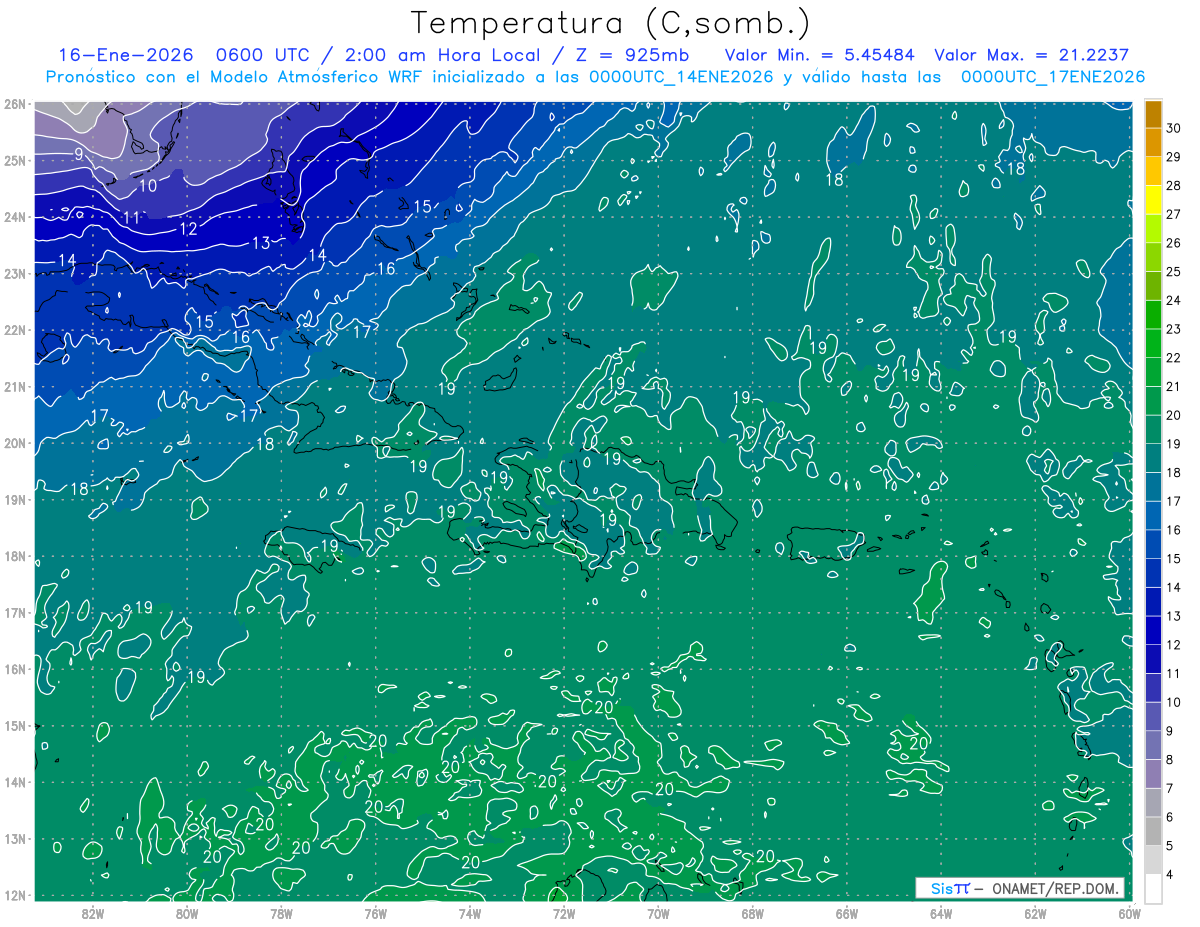
Task: Click the '24N' latitude axis label
Action: pos(14,217)
